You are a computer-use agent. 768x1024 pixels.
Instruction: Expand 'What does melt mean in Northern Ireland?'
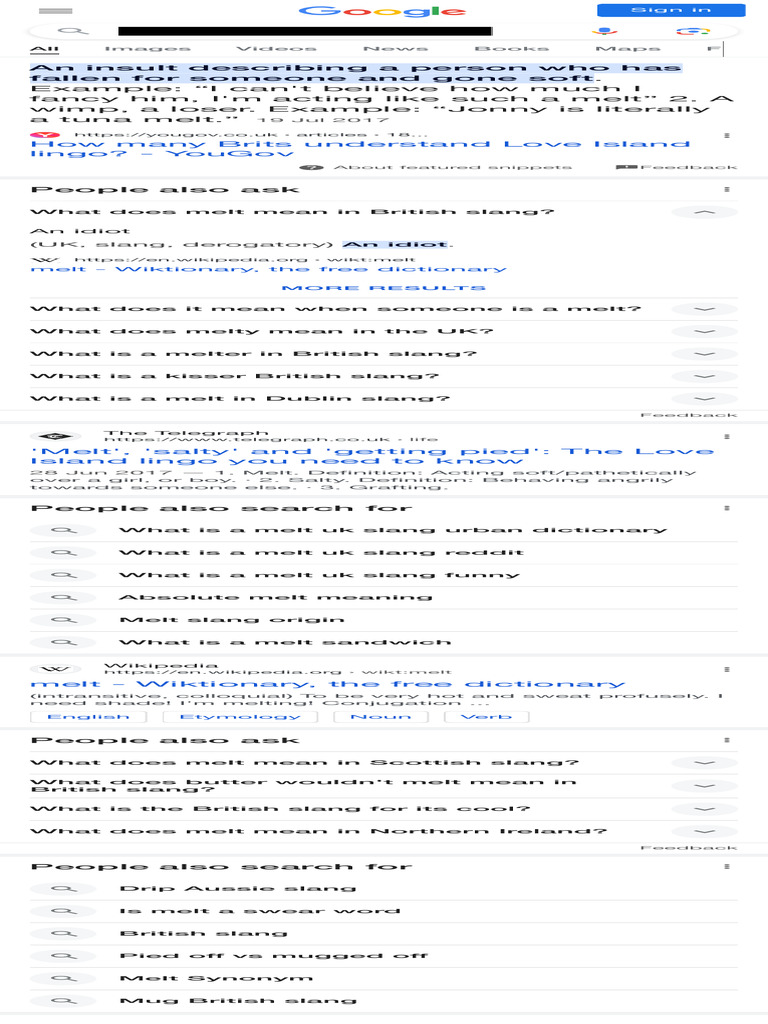[x=704, y=831]
